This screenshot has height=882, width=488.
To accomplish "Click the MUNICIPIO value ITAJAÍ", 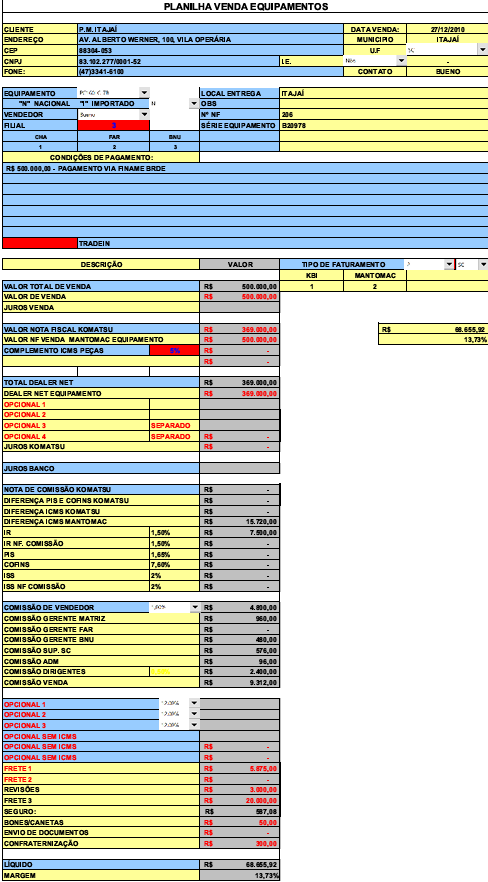I will pyautogui.click(x=448, y=39).
